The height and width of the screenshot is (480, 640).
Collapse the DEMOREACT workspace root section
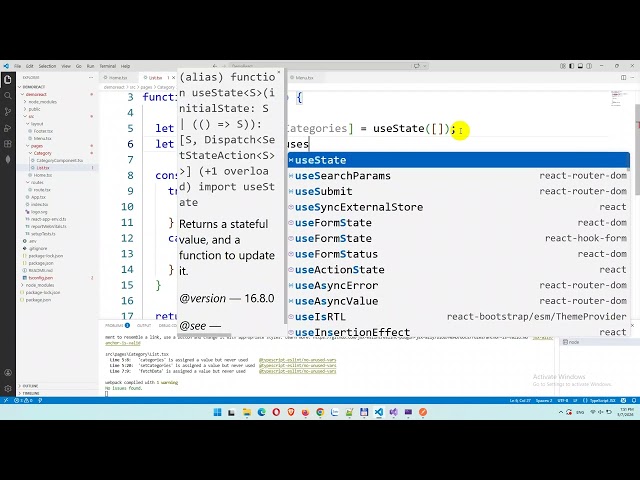[x=34, y=87]
